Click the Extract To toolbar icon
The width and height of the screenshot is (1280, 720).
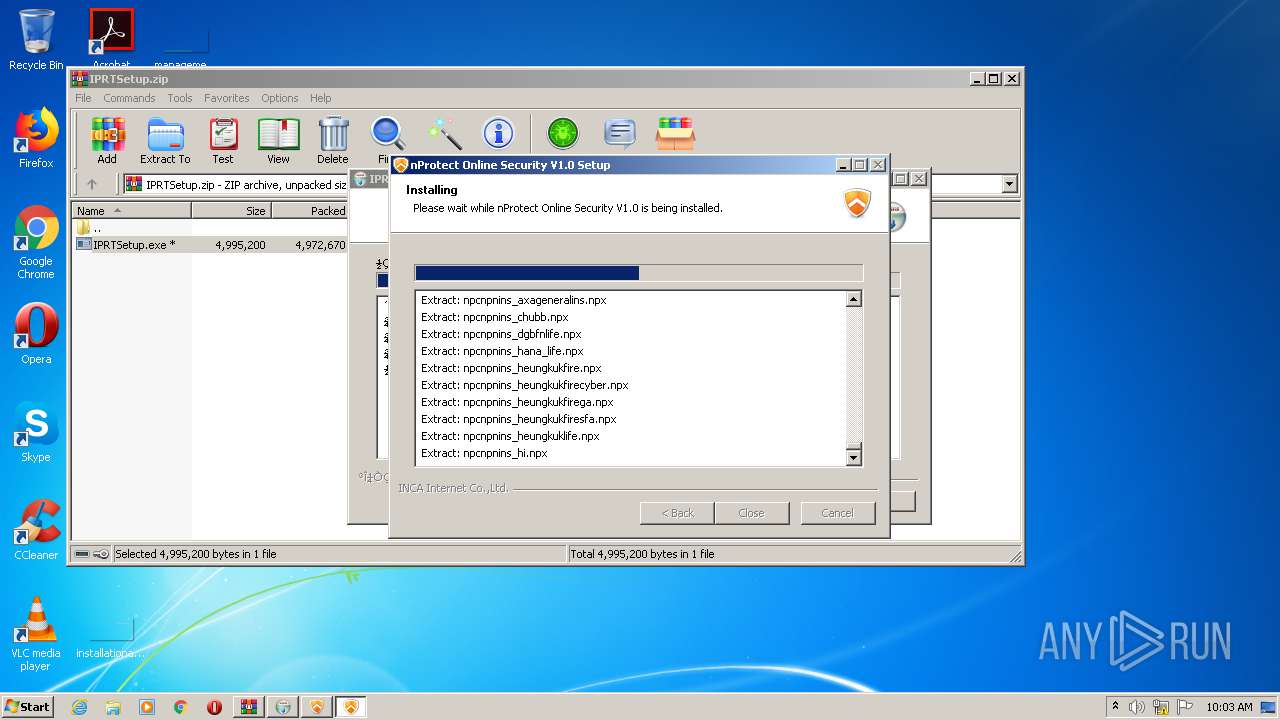pos(165,140)
